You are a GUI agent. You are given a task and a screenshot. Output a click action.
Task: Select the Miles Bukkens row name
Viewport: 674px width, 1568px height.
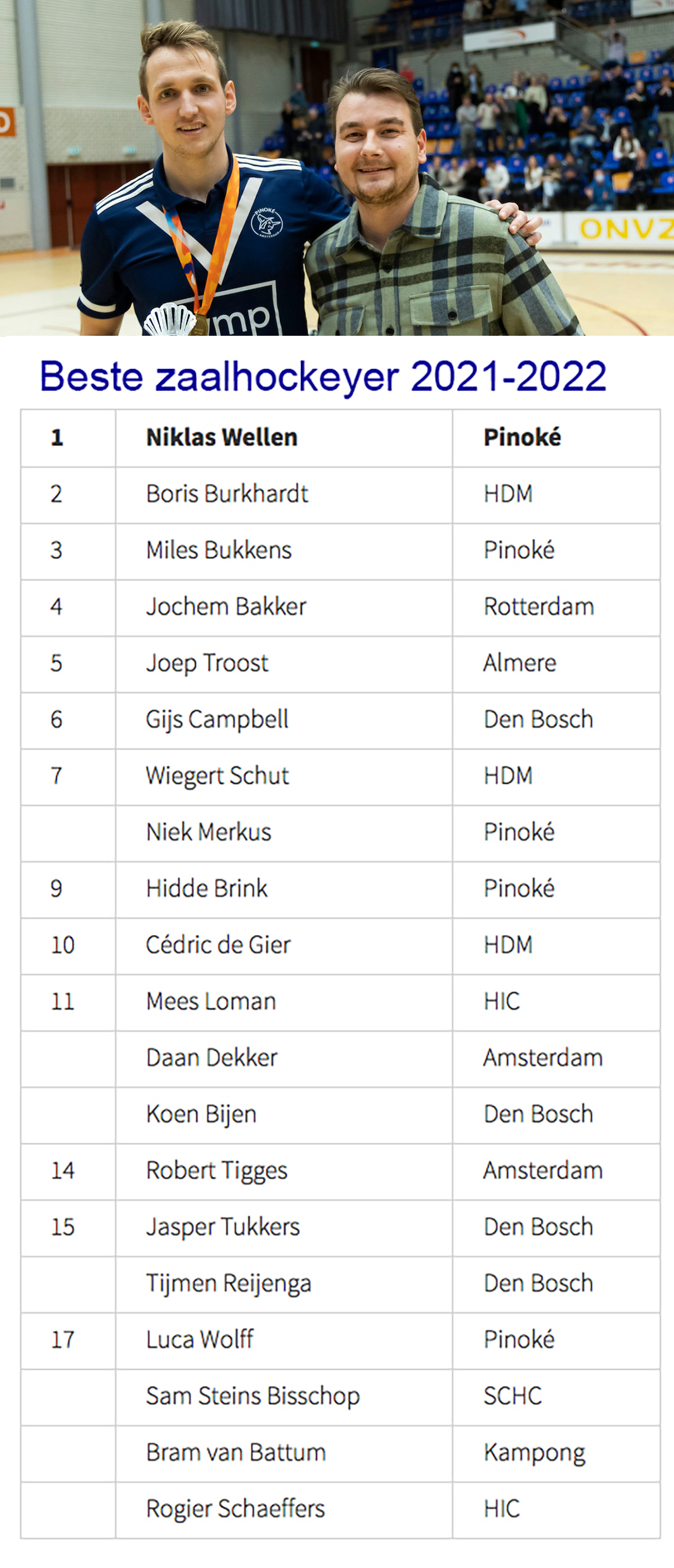219,550
